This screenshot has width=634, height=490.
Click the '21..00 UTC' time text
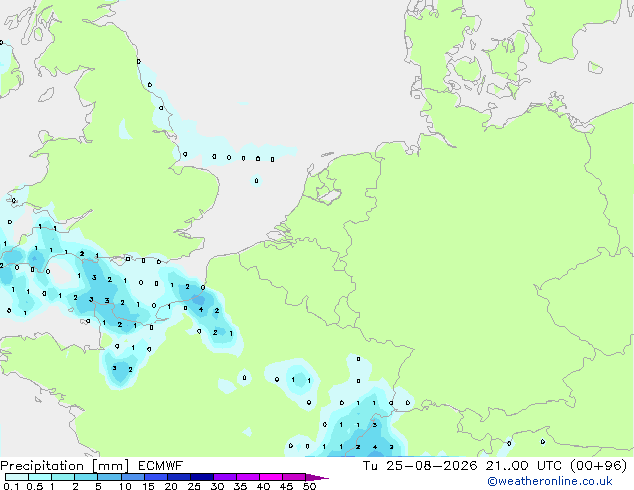point(525,466)
